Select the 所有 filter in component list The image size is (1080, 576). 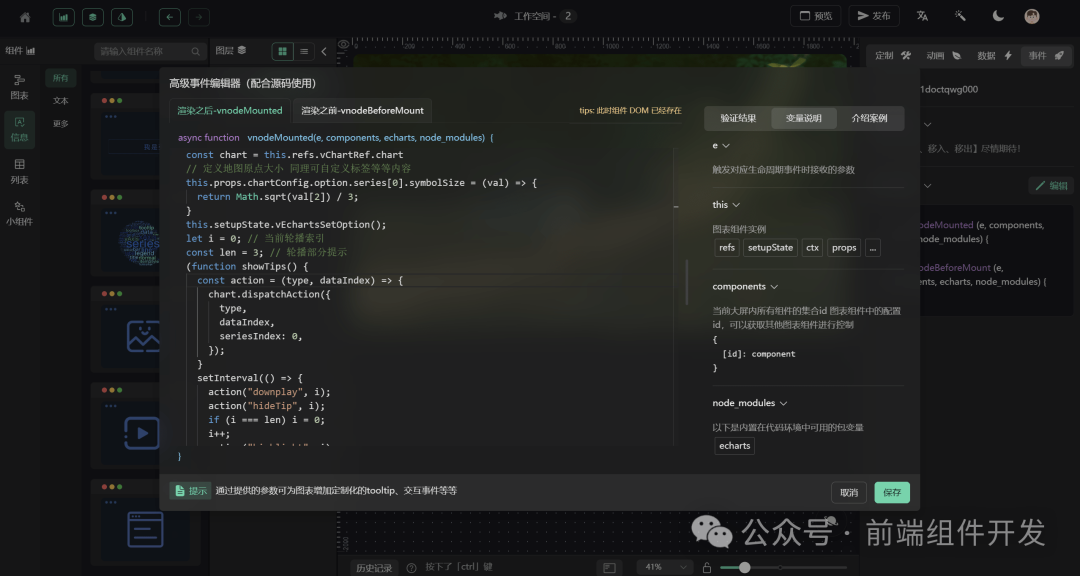coord(61,78)
